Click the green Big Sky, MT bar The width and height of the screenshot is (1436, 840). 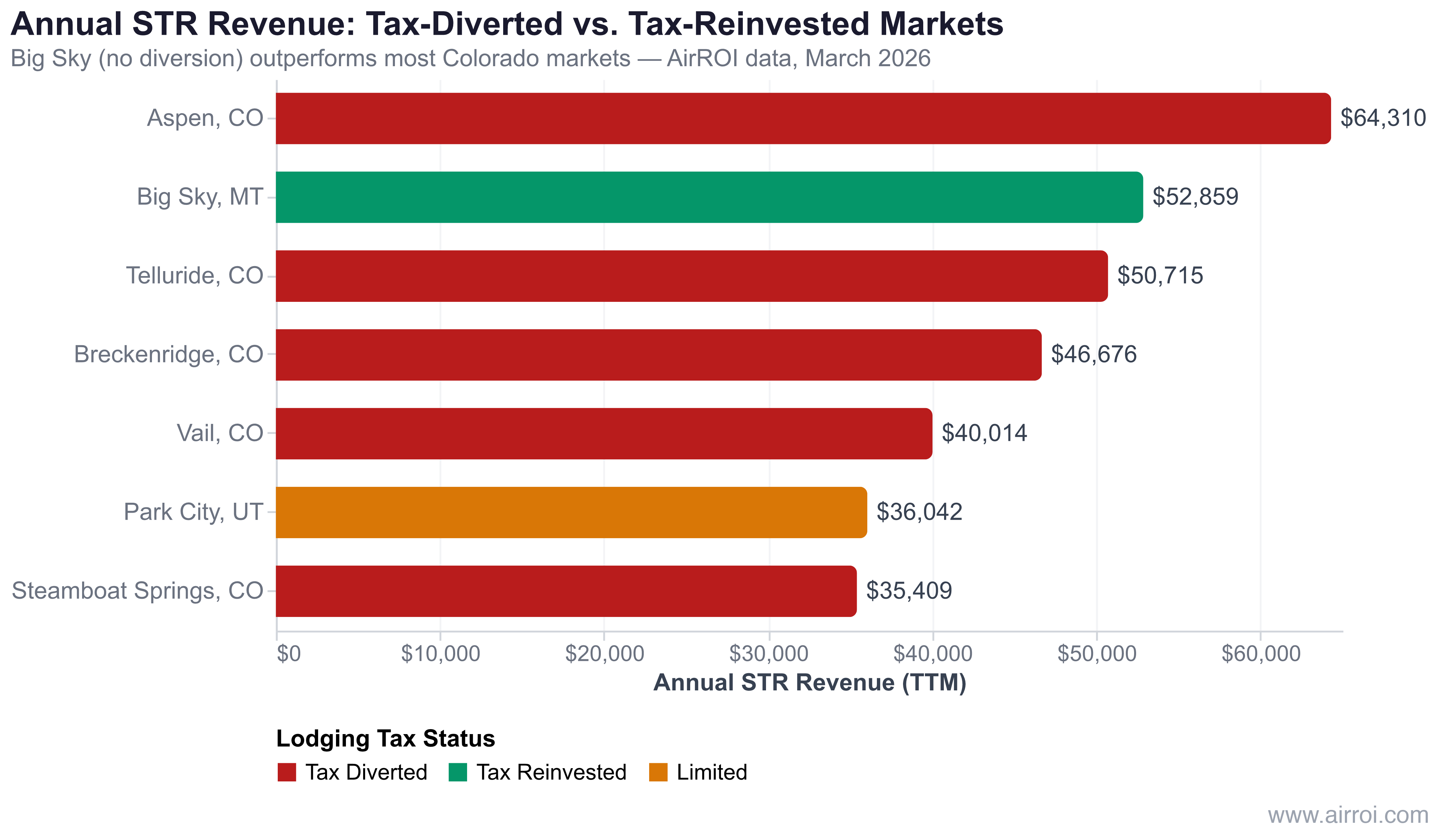pos(709,197)
